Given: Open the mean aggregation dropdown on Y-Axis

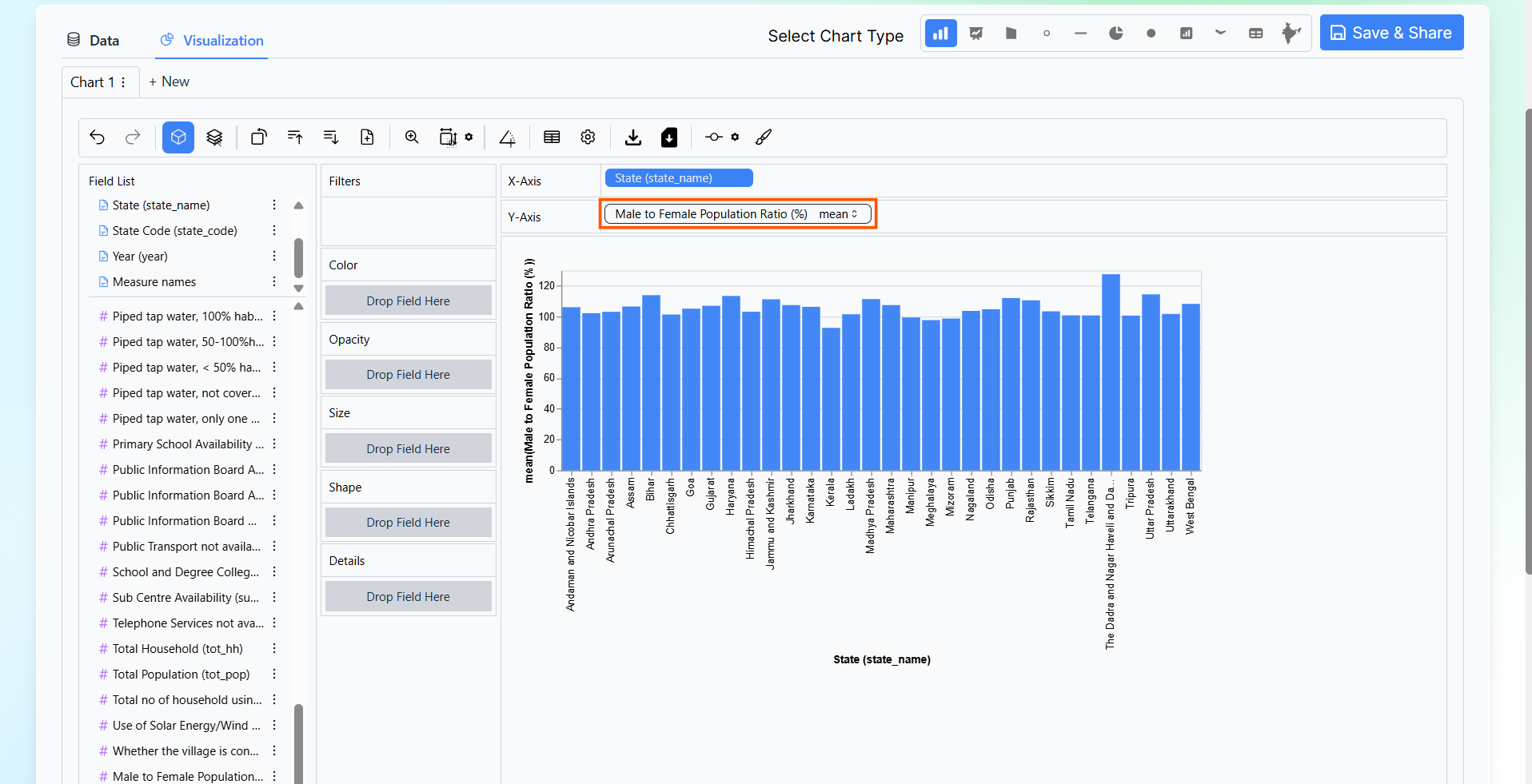Looking at the screenshot, I should 838,214.
